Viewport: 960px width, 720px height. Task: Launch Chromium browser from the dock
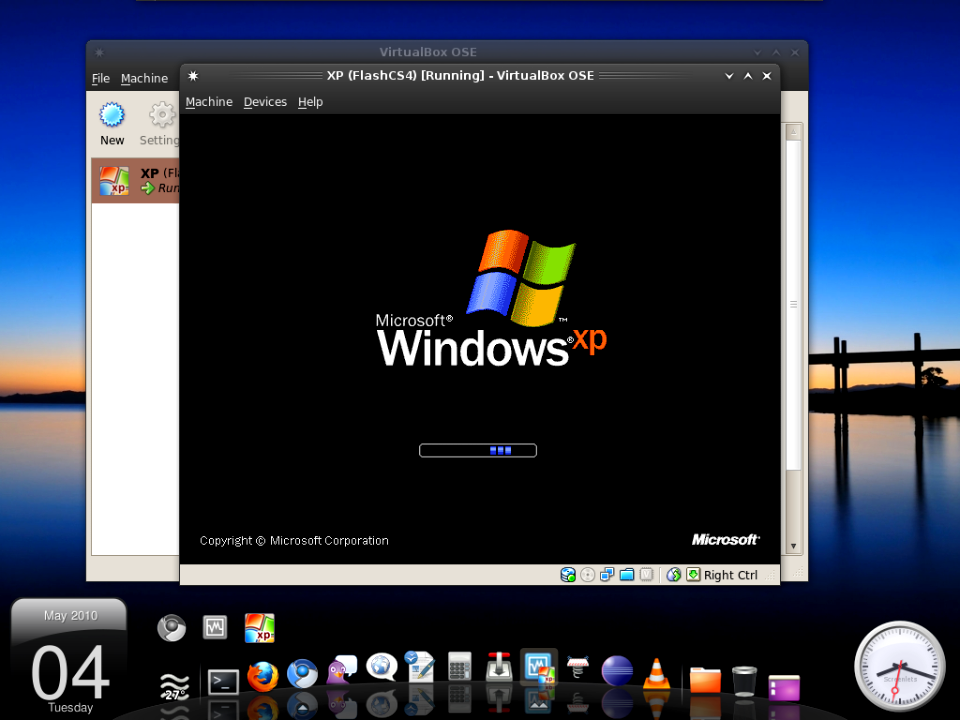point(302,675)
